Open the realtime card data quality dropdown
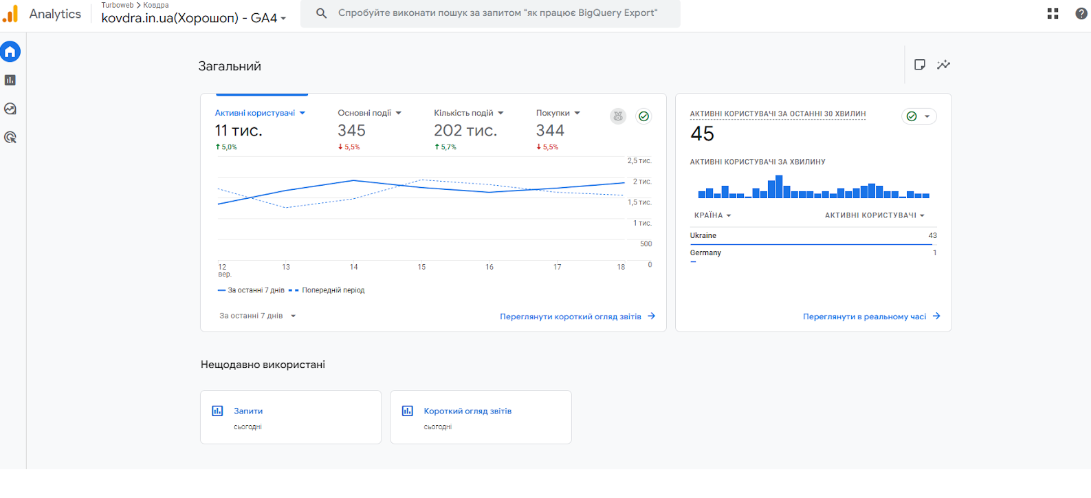The image size is (1091, 498). click(x=918, y=116)
